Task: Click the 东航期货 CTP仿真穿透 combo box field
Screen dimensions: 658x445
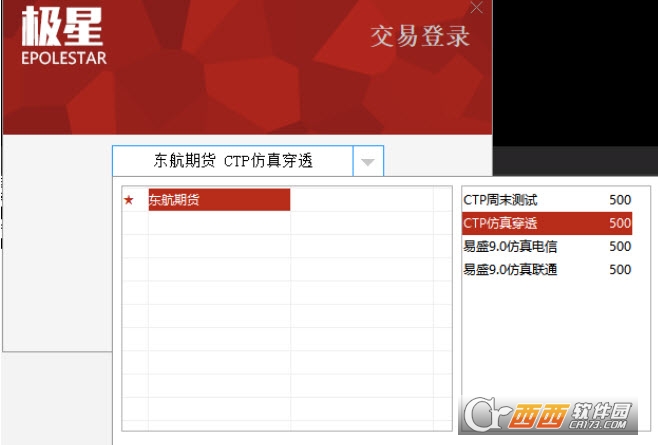Action: point(233,161)
